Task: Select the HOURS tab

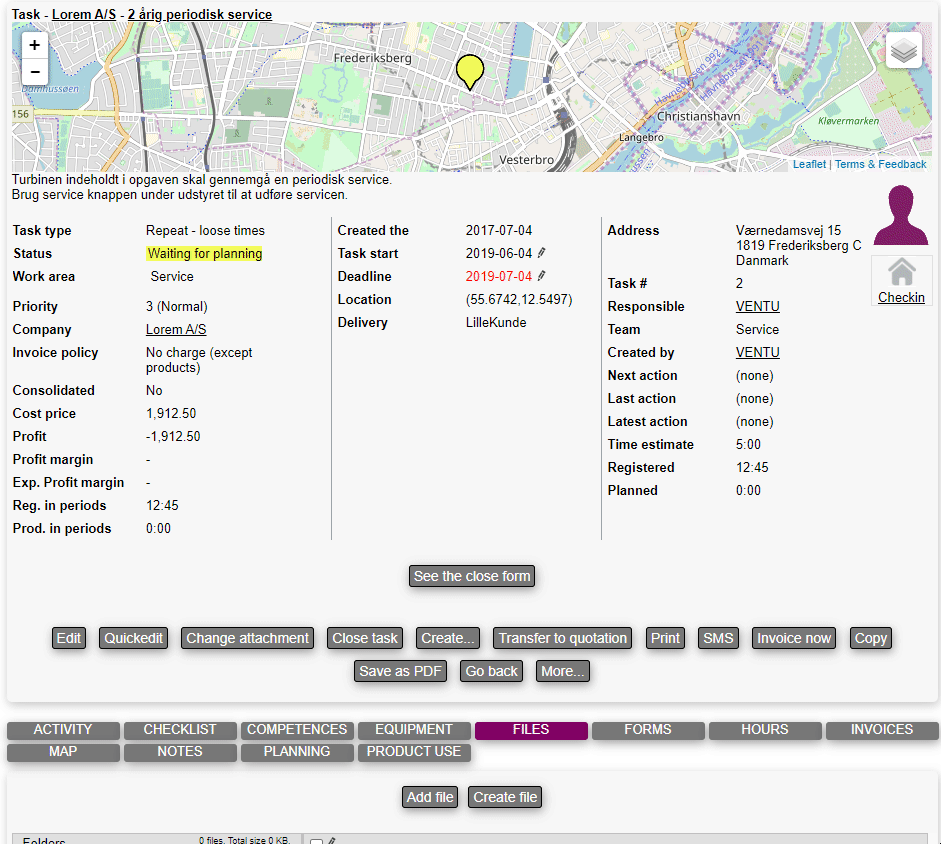Action: click(x=765, y=730)
